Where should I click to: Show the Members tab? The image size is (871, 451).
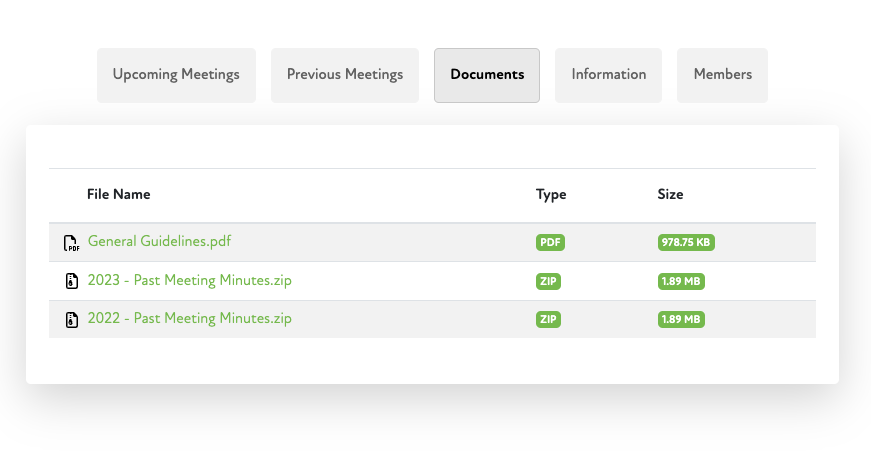tap(722, 75)
